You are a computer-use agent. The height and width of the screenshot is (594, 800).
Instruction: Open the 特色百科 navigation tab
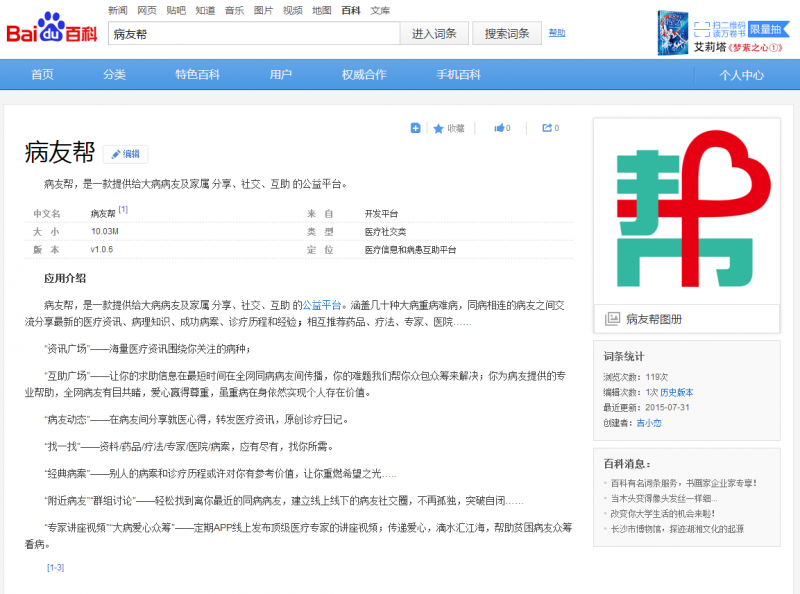(x=197, y=75)
